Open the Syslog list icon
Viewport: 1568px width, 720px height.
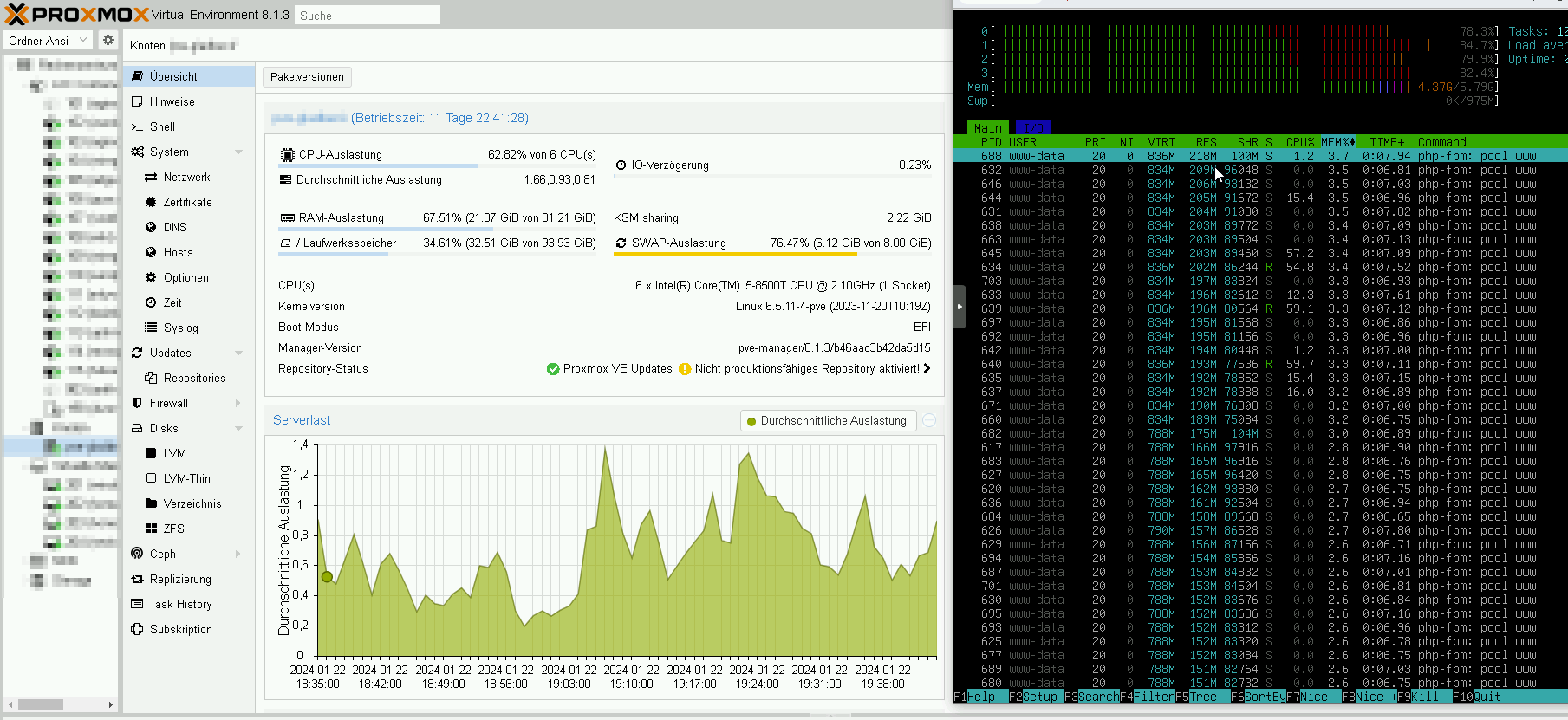pyautogui.click(x=151, y=328)
